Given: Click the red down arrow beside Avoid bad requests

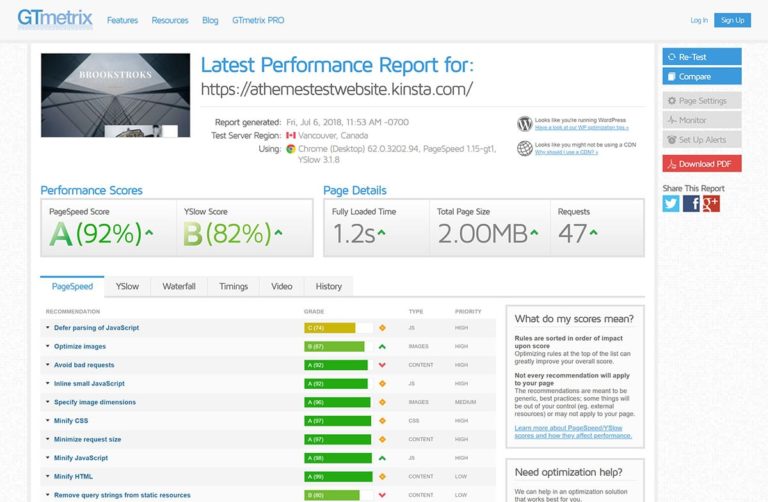Looking at the screenshot, I should click(x=382, y=365).
